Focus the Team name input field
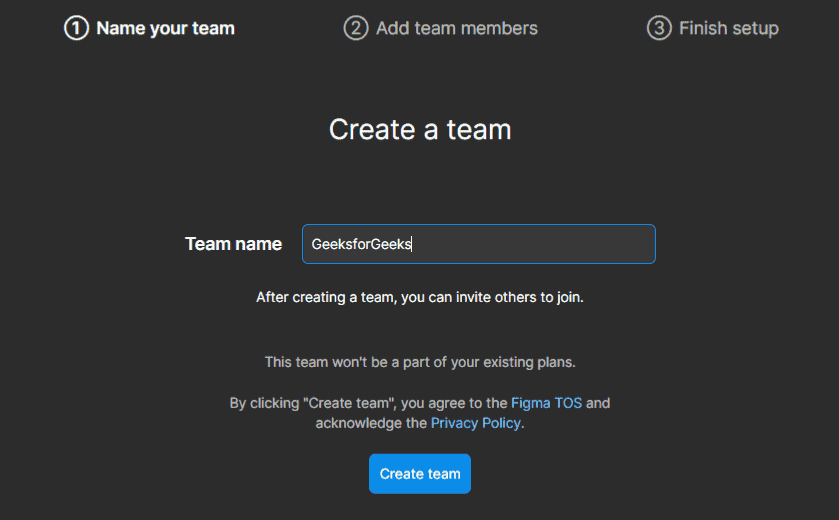 (x=479, y=244)
